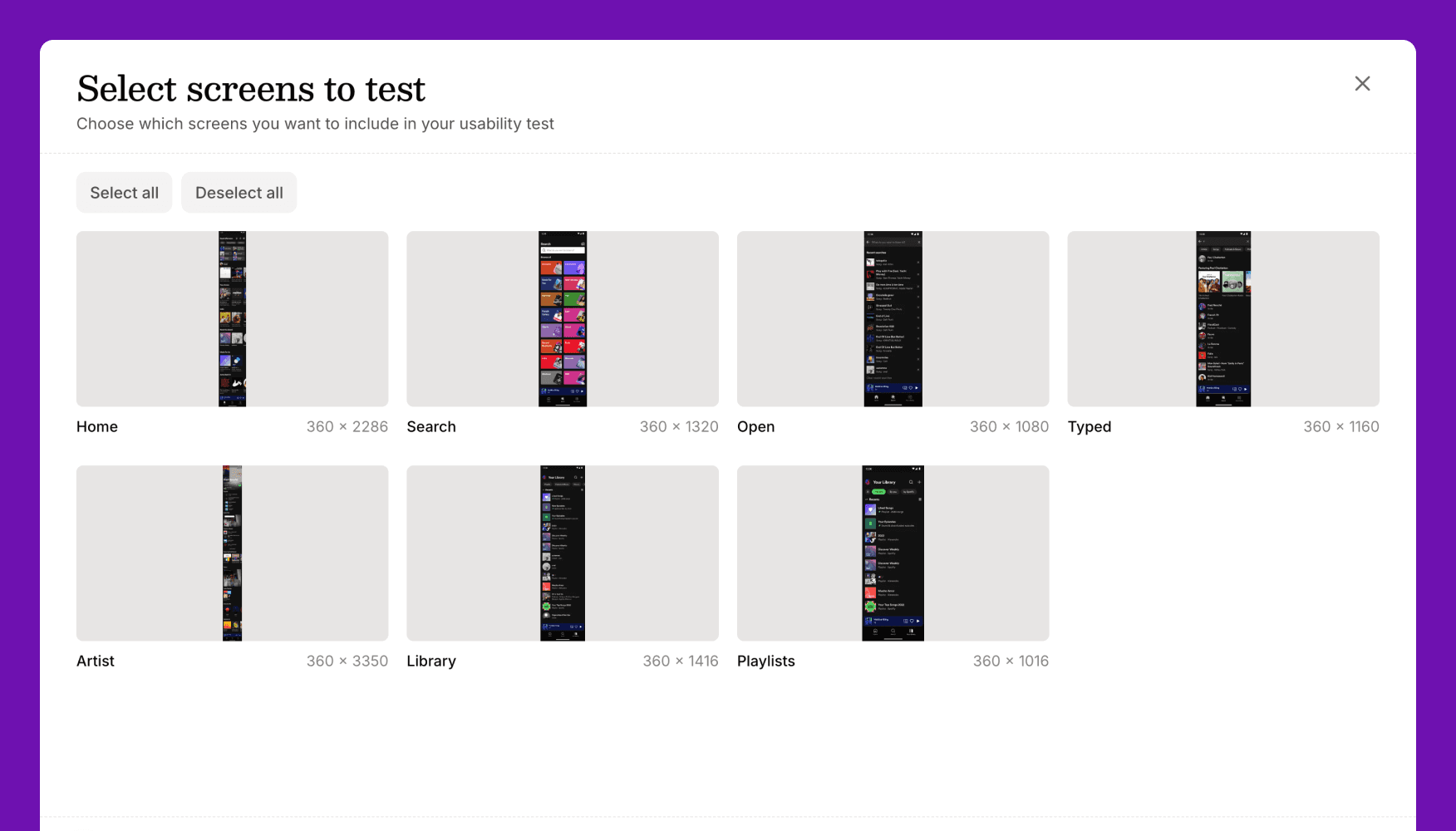1456x831 pixels.
Task: Select the Search screen thumbnail
Action: (563, 319)
